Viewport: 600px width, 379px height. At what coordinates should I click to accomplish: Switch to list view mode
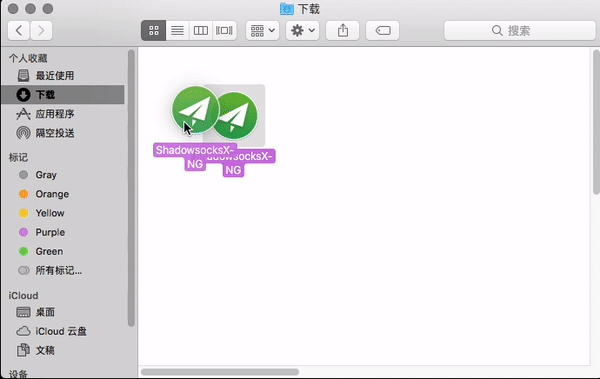coord(177,31)
